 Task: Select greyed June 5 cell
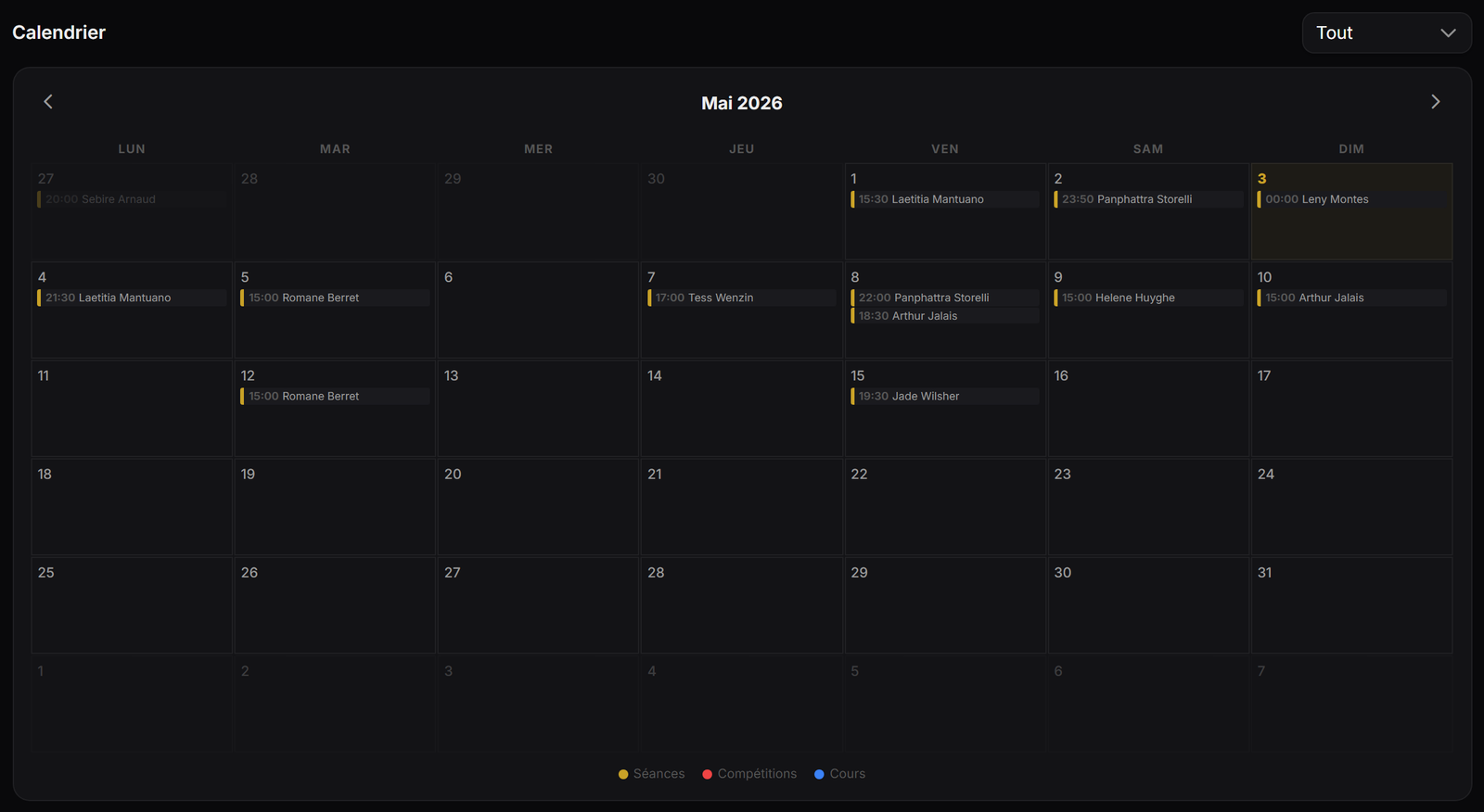click(x=945, y=704)
